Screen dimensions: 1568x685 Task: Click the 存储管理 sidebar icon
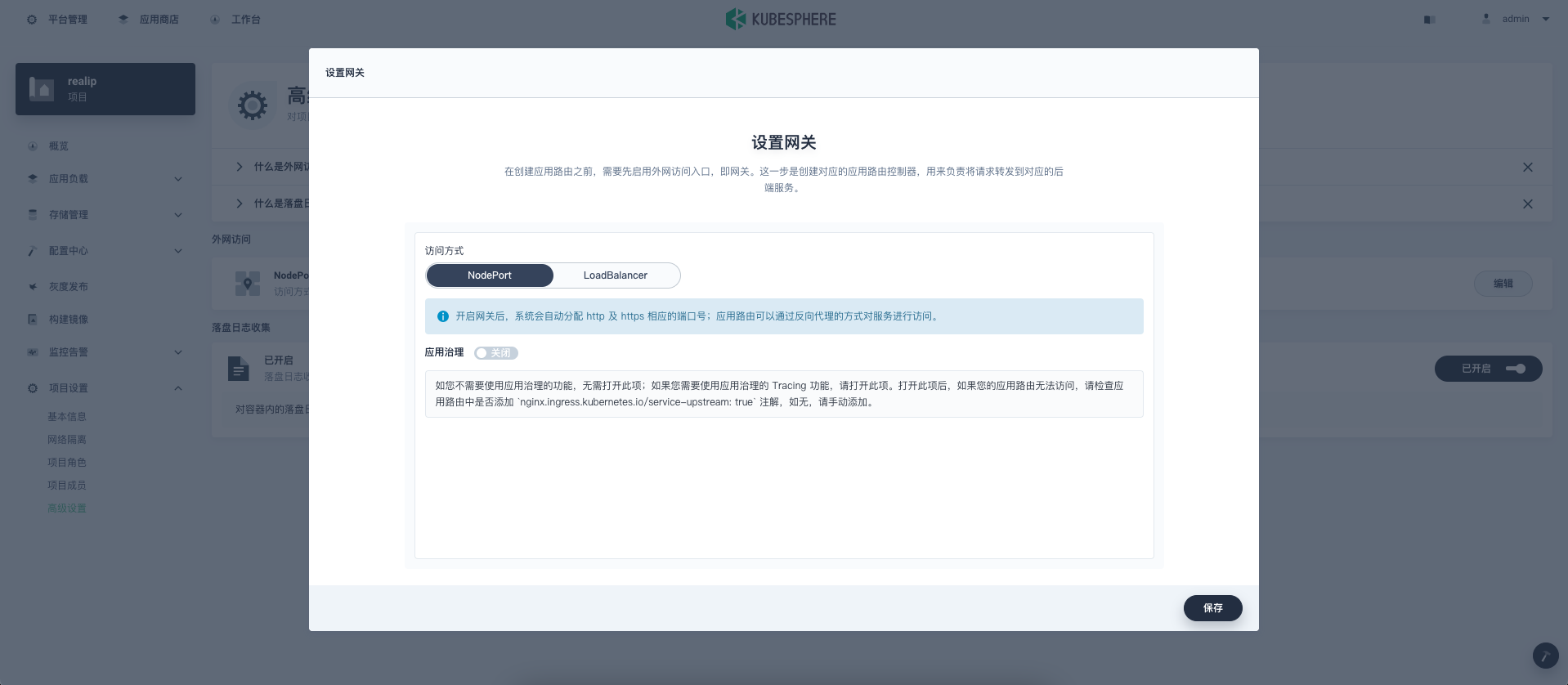(33, 214)
